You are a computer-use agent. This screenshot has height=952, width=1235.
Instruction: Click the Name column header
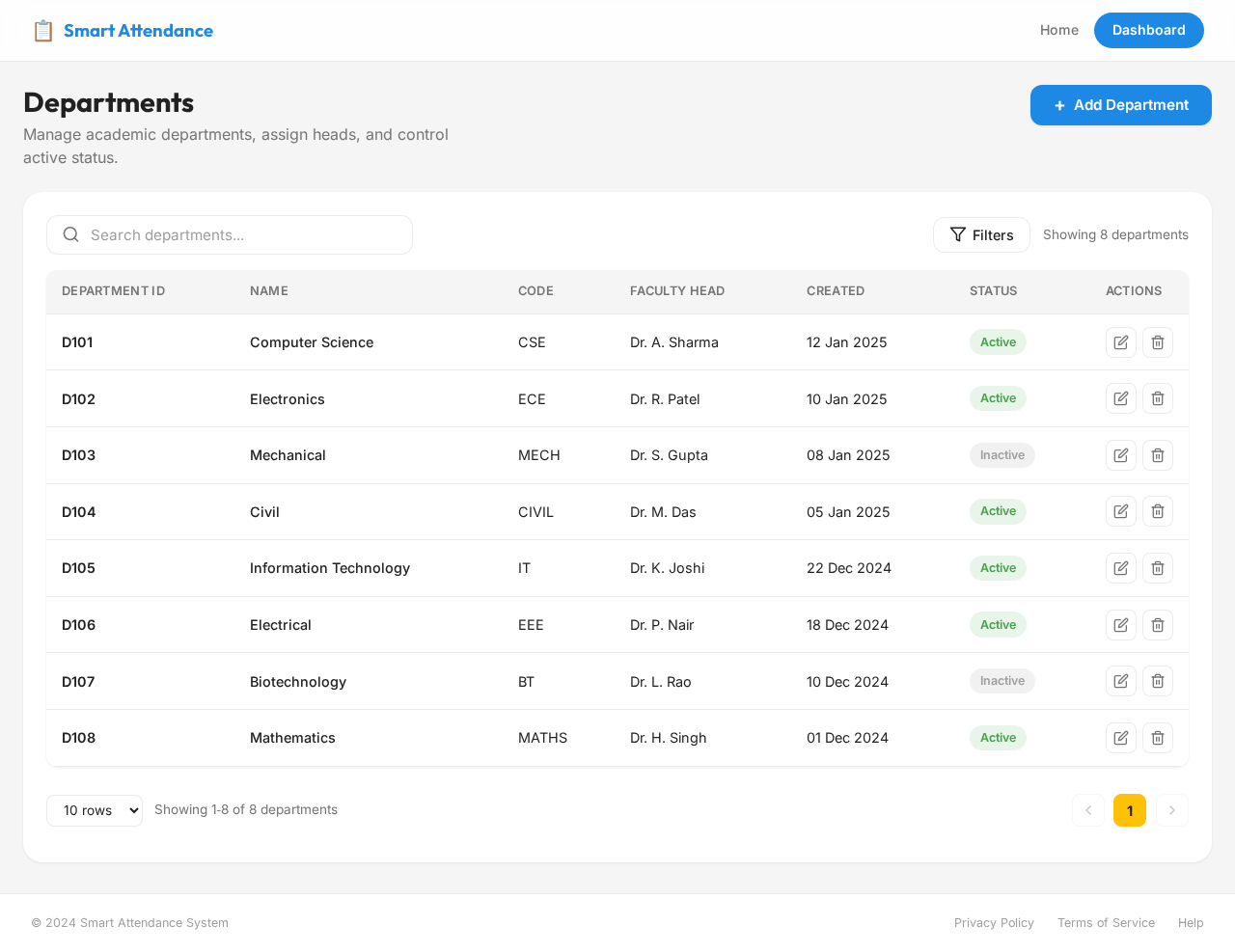pyautogui.click(x=269, y=291)
